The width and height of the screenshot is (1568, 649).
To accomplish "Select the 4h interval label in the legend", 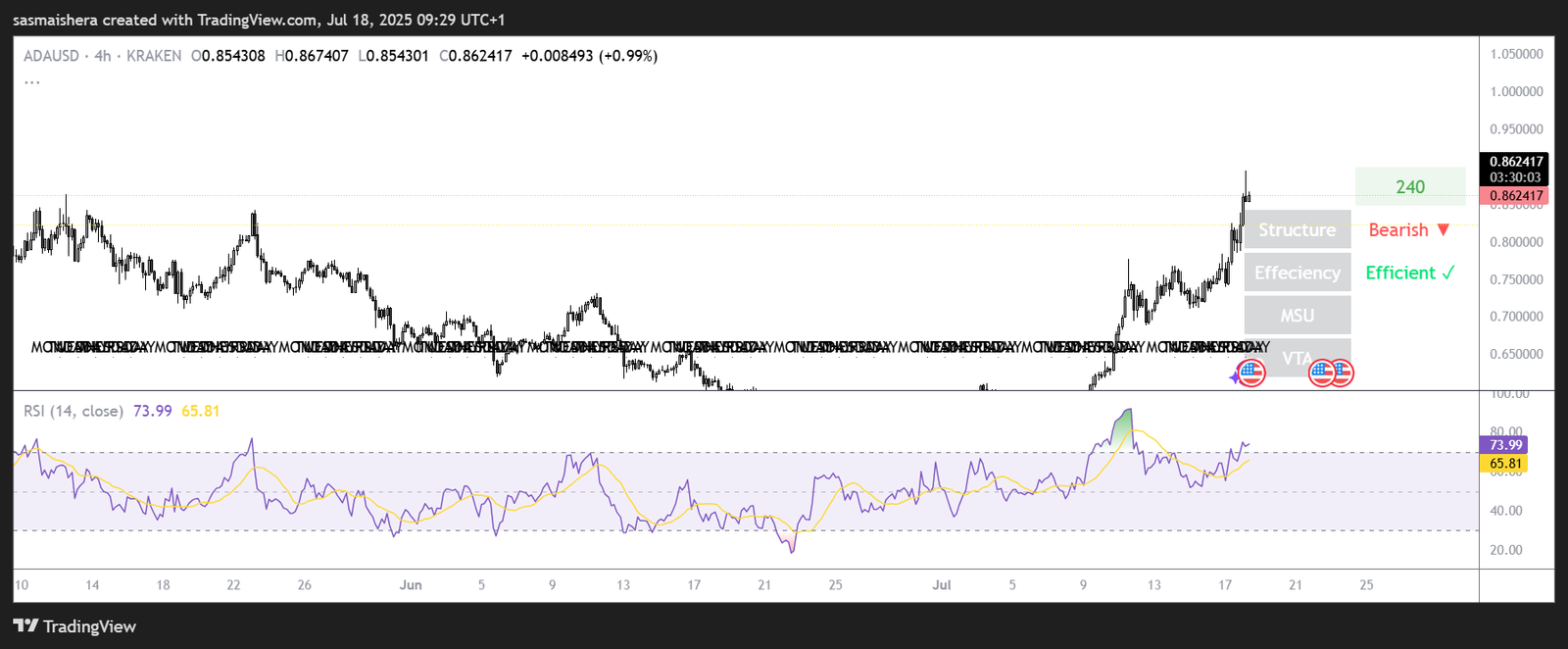I will (103, 56).
